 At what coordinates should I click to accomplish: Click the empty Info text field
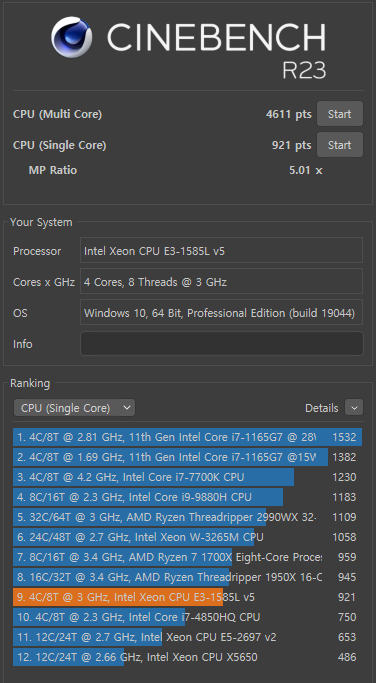point(221,344)
